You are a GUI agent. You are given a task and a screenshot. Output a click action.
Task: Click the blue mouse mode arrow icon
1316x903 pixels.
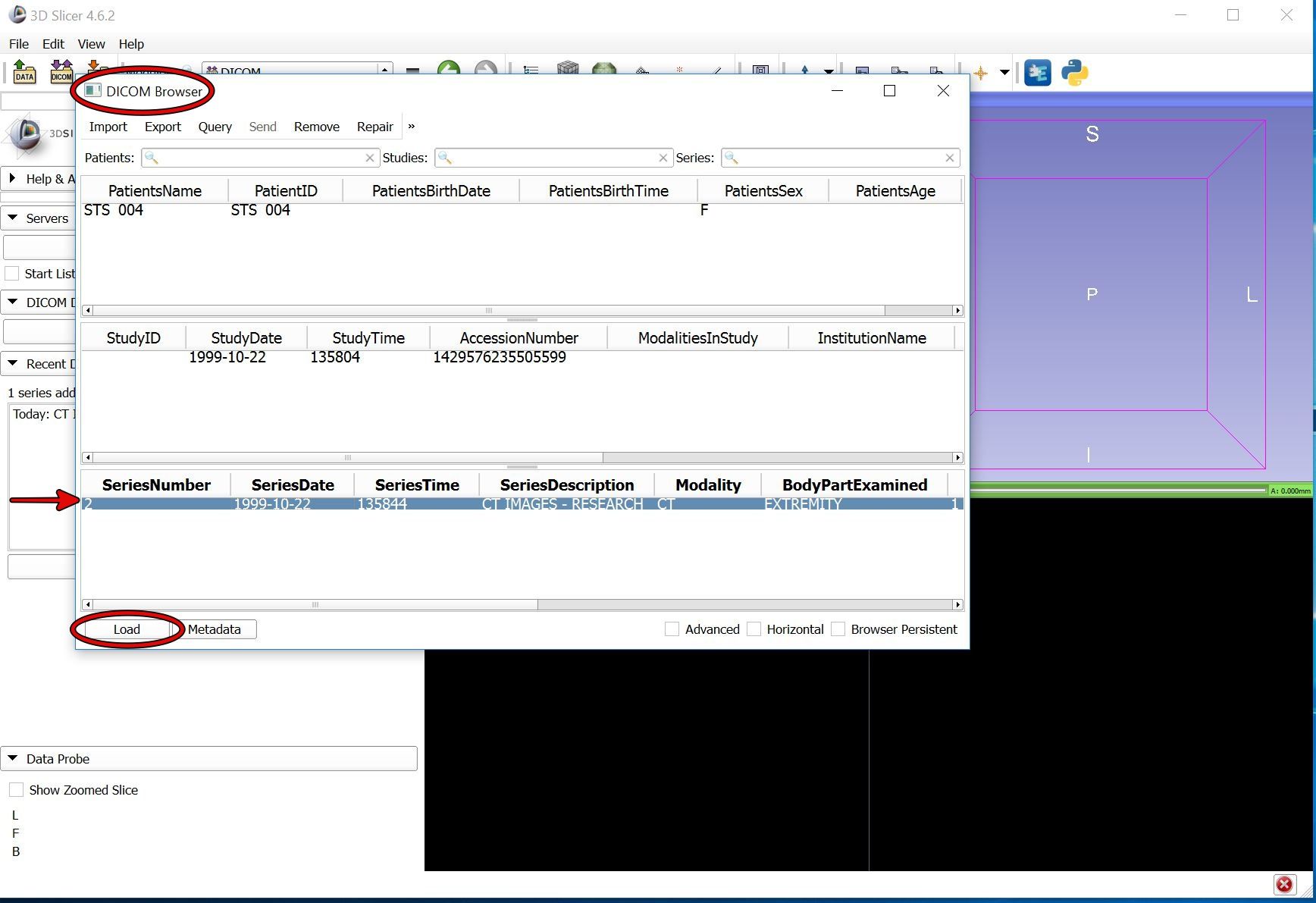point(805,70)
